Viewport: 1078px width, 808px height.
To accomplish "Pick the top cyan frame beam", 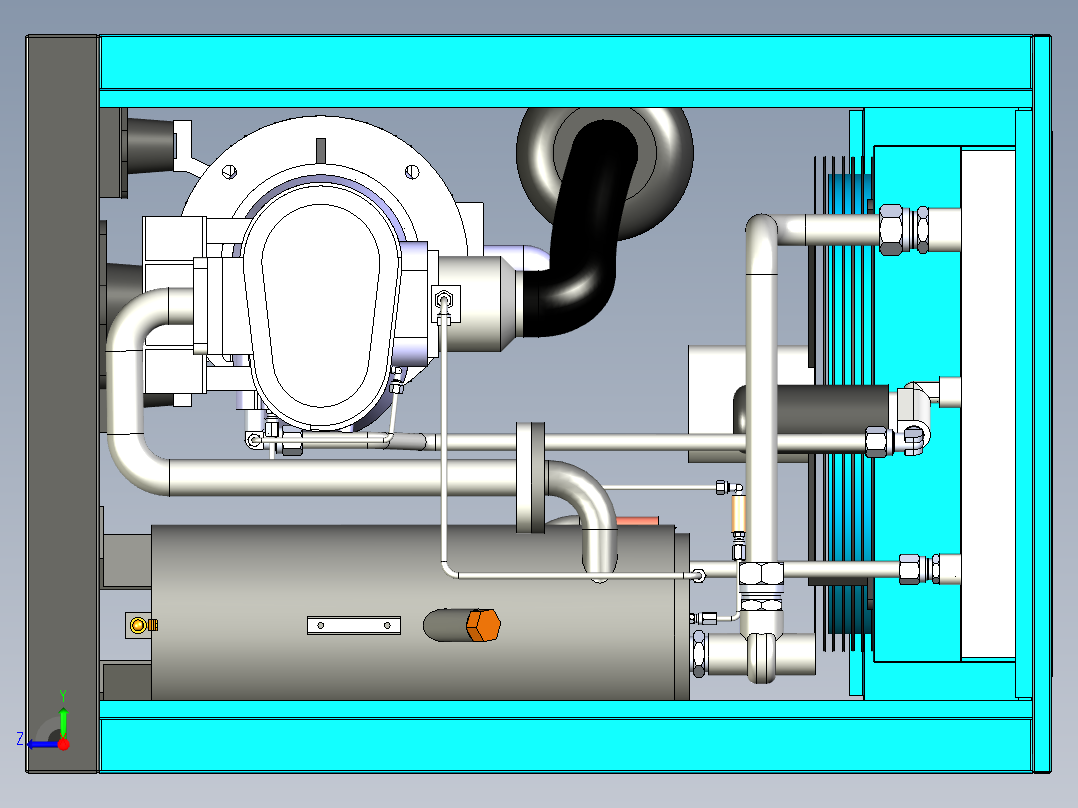I will 565,63.
